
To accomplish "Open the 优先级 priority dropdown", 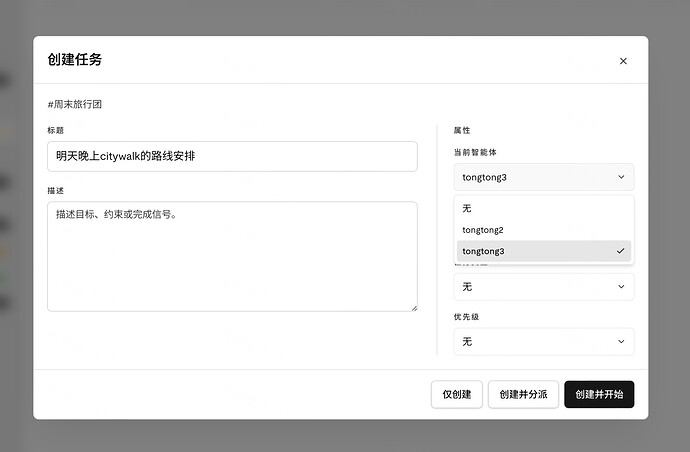I will (x=544, y=342).
